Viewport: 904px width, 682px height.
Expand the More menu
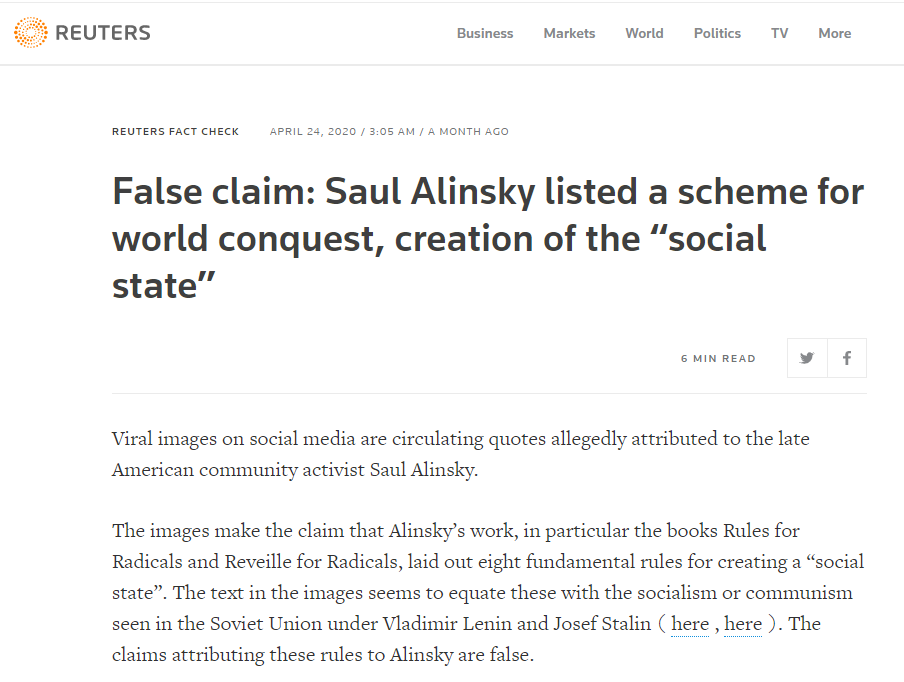[x=834, y=33]
